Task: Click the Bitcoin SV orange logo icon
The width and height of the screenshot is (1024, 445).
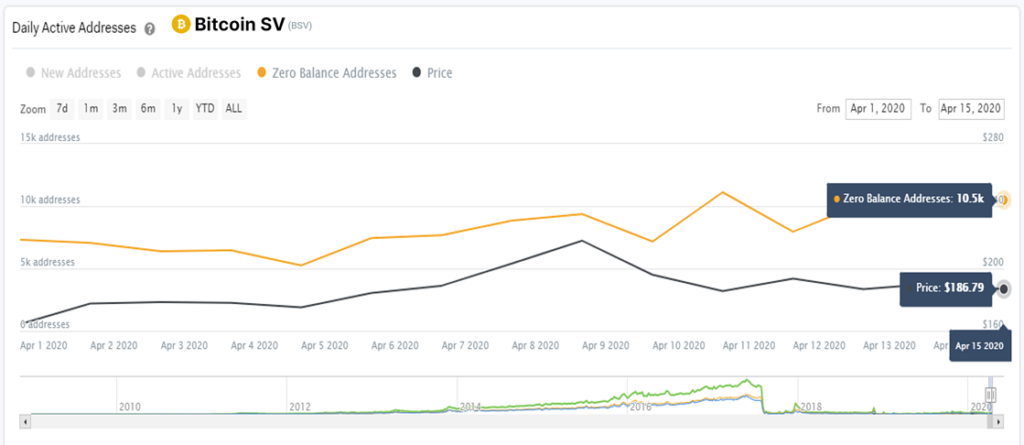Action: [180, 25]
